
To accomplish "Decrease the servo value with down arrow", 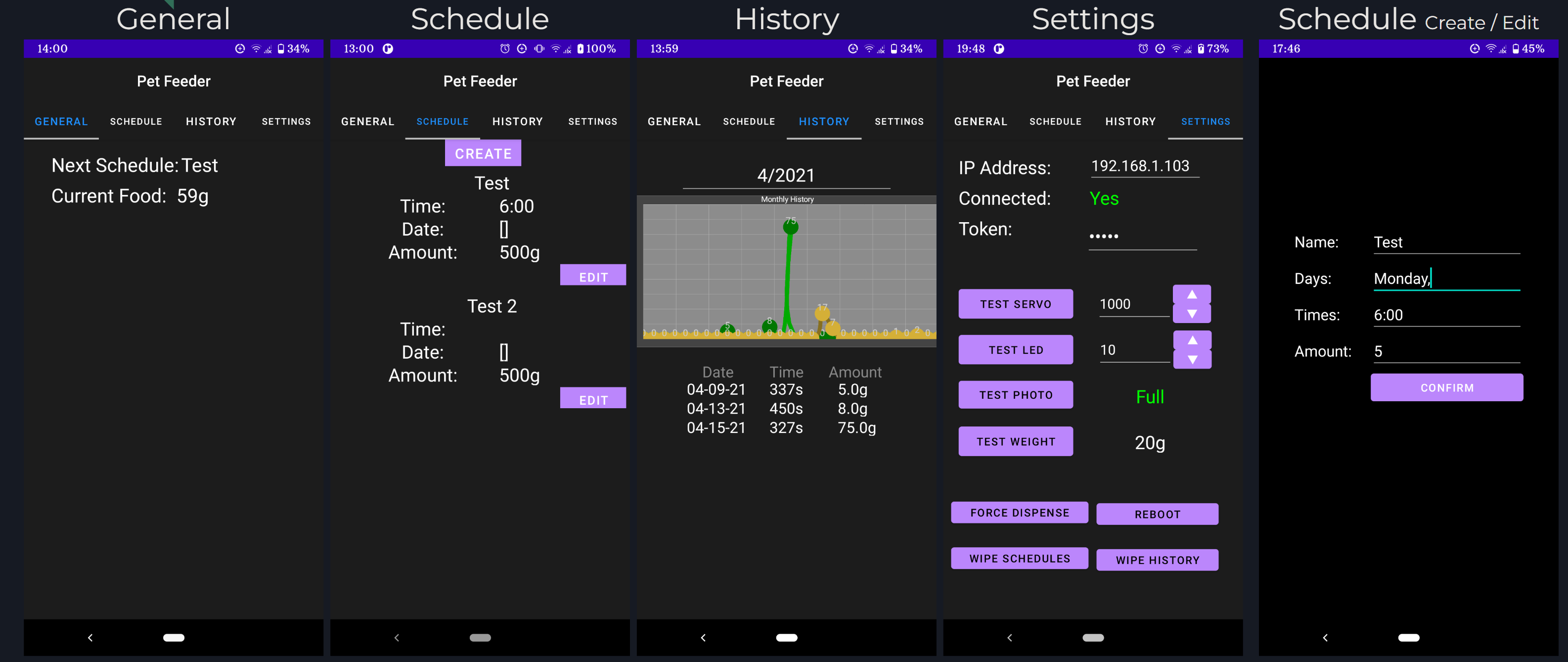I will pos(1191,314).
